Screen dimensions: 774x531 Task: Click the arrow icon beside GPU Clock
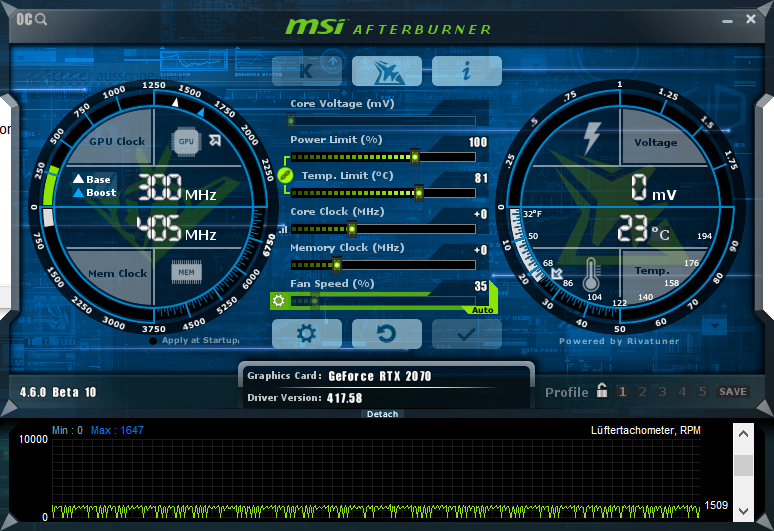pos(215,141)
